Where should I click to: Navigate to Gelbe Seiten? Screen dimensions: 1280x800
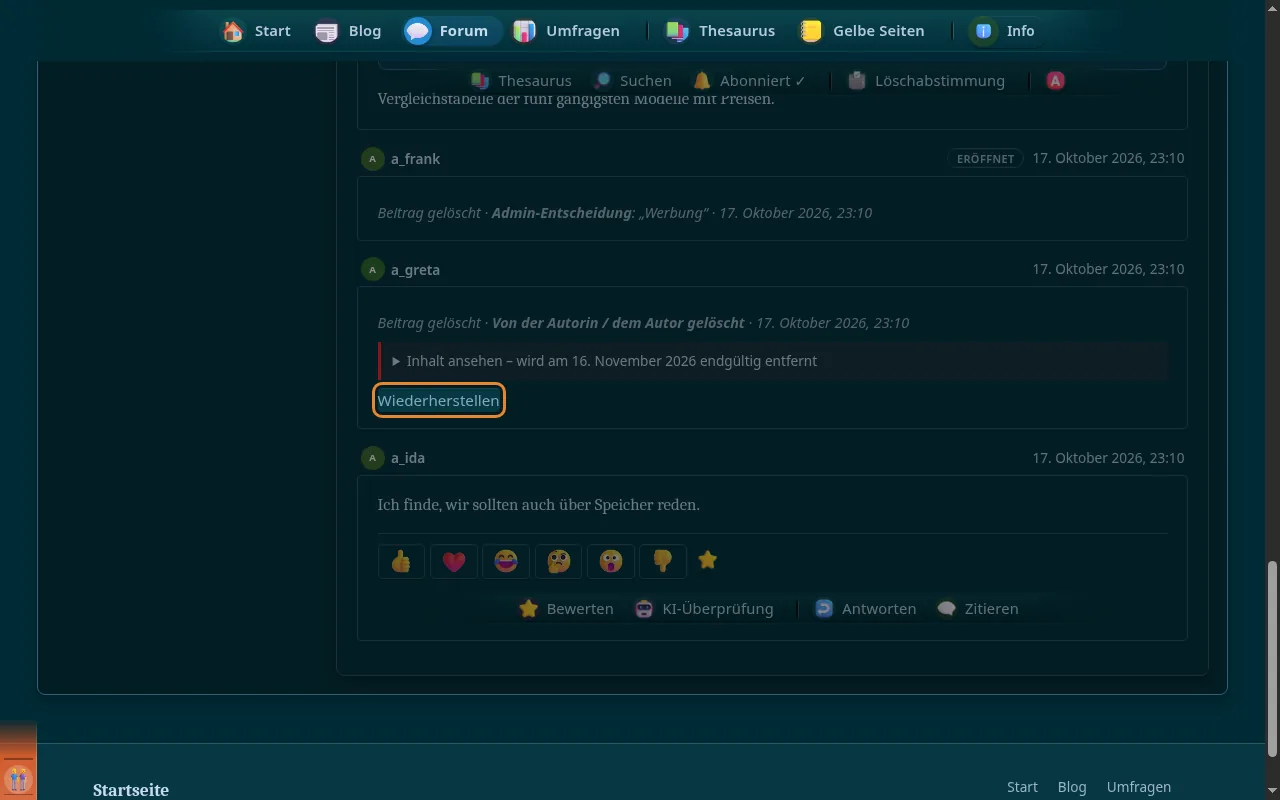click(x=861, y=31)
